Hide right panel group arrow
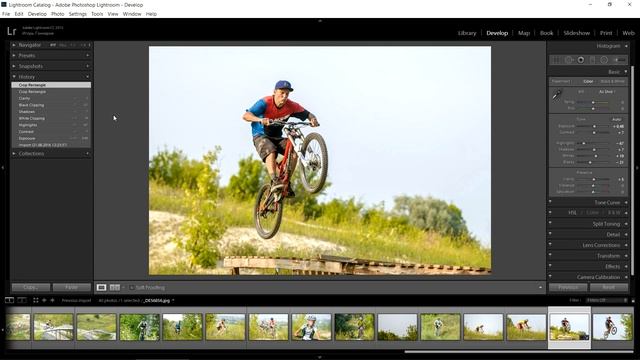Screen dimensions: 640x360 (x=637, y=167)
